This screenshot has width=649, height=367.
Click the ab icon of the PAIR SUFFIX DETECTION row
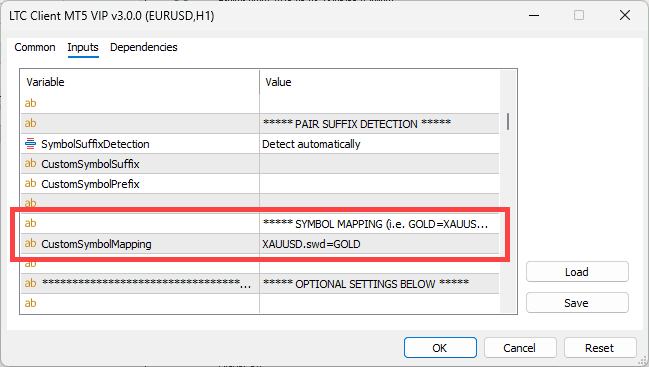point(30,123)
